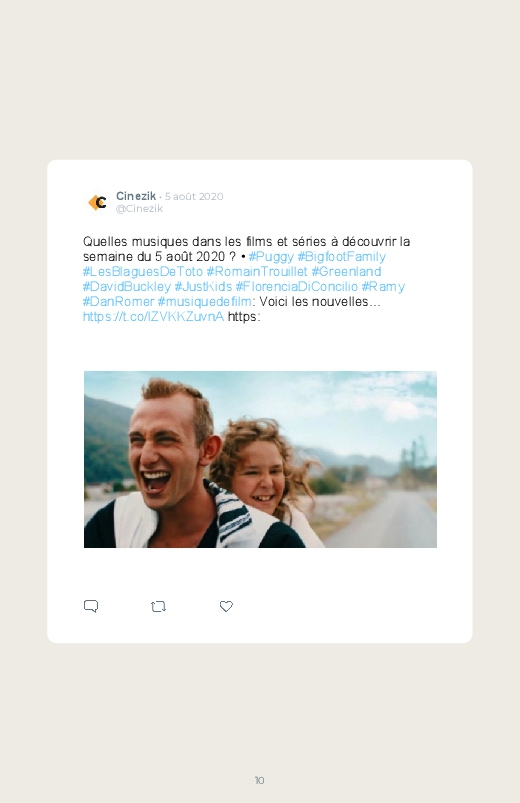This screenshot has height=803, width=520.
Task: Open the @Cinezik handle
Action: (139, 208)
